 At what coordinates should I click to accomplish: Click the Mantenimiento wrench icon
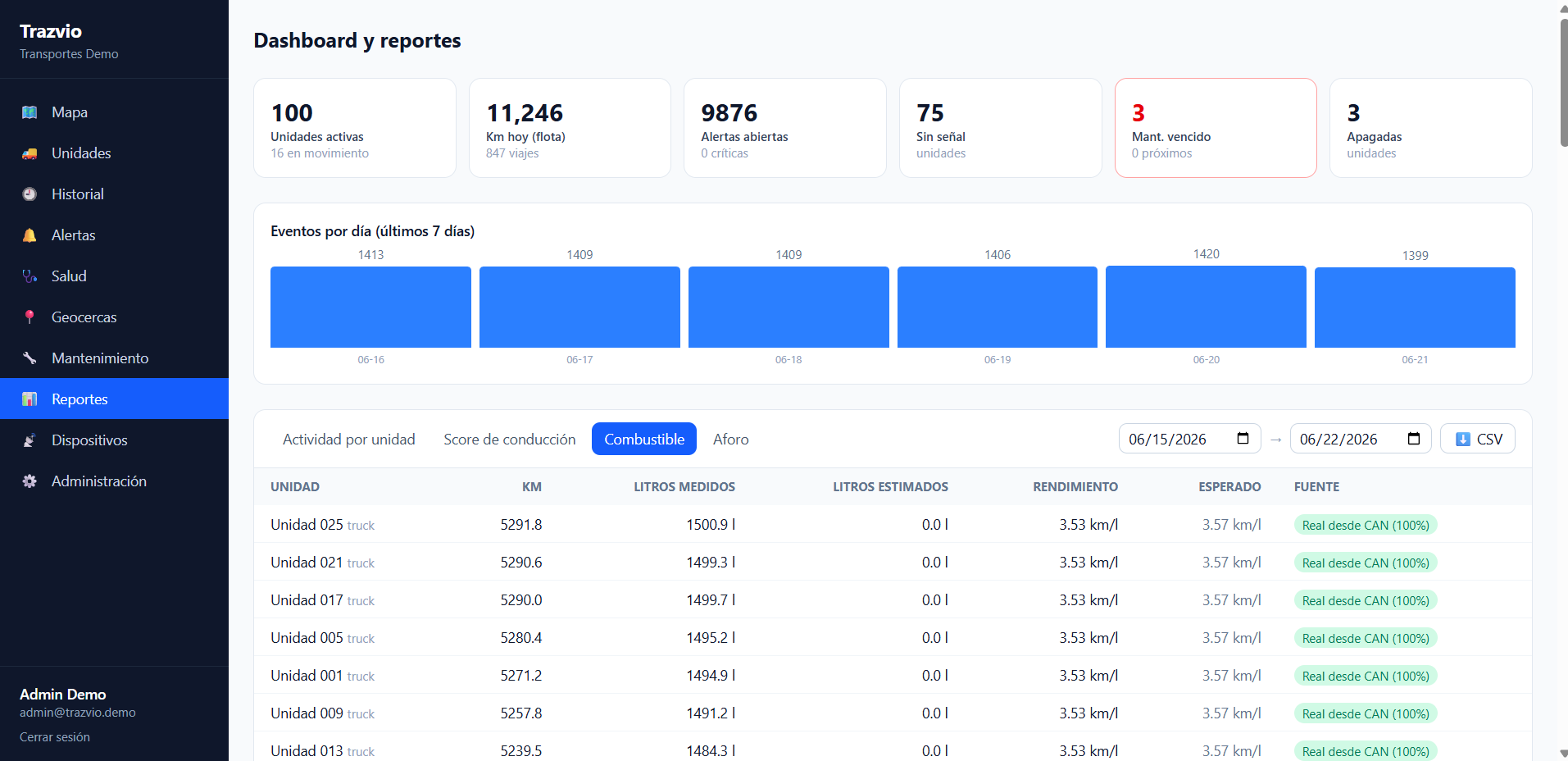click(30, 358)
